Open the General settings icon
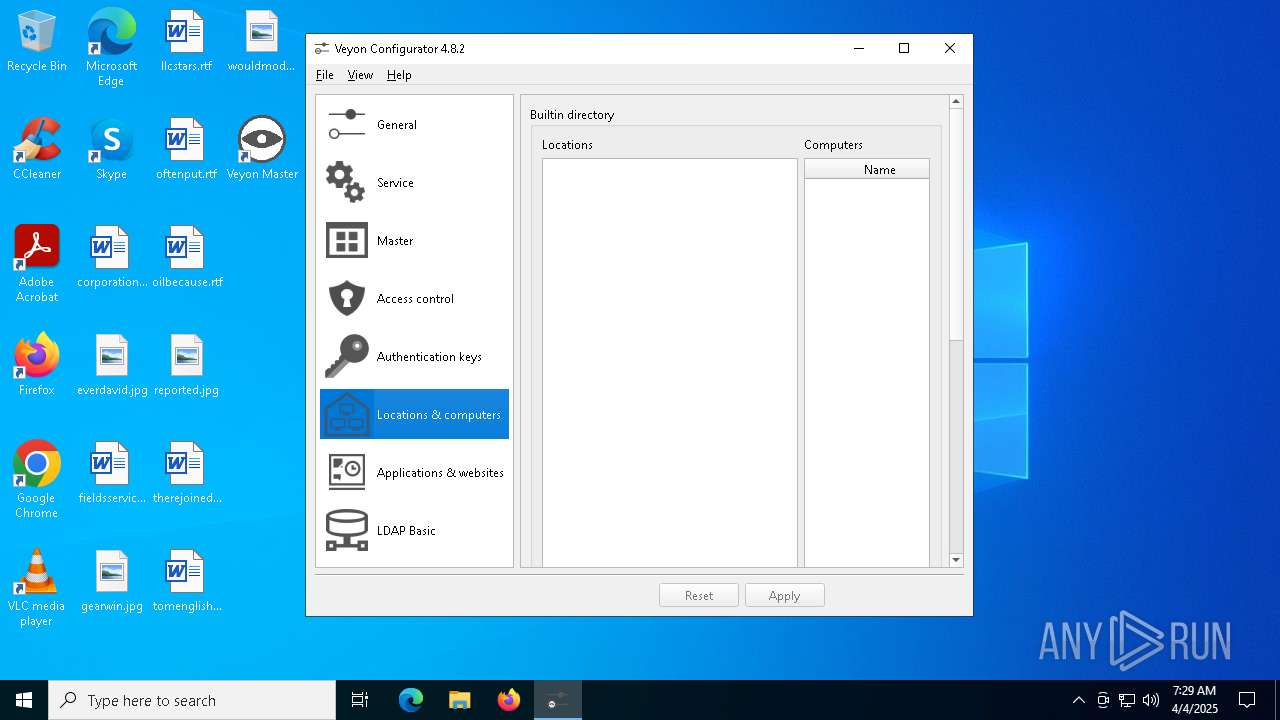1280x720 pixels. pyautogui.click(x=347, y=125)
